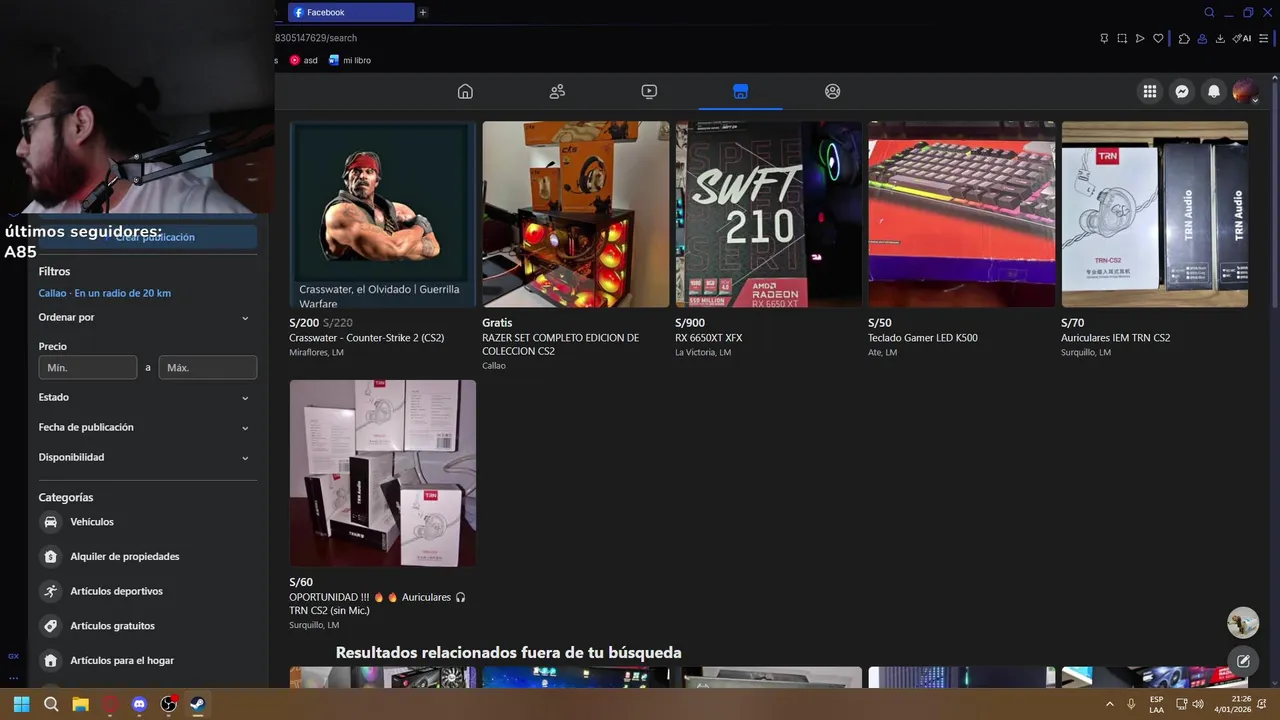
Task: Click Surquillo, LM under S/70 listing
Action: pyautogui.click(x=1086, y=352)
